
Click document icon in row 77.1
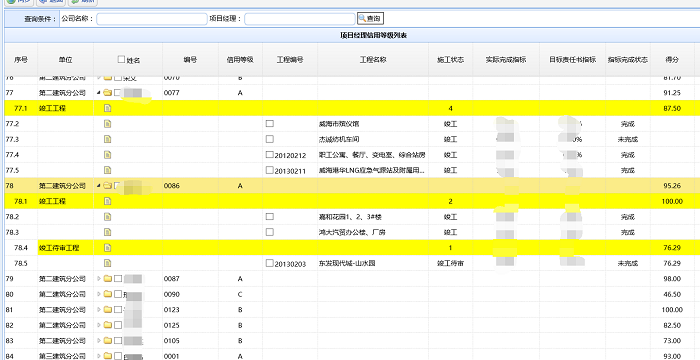107,108
